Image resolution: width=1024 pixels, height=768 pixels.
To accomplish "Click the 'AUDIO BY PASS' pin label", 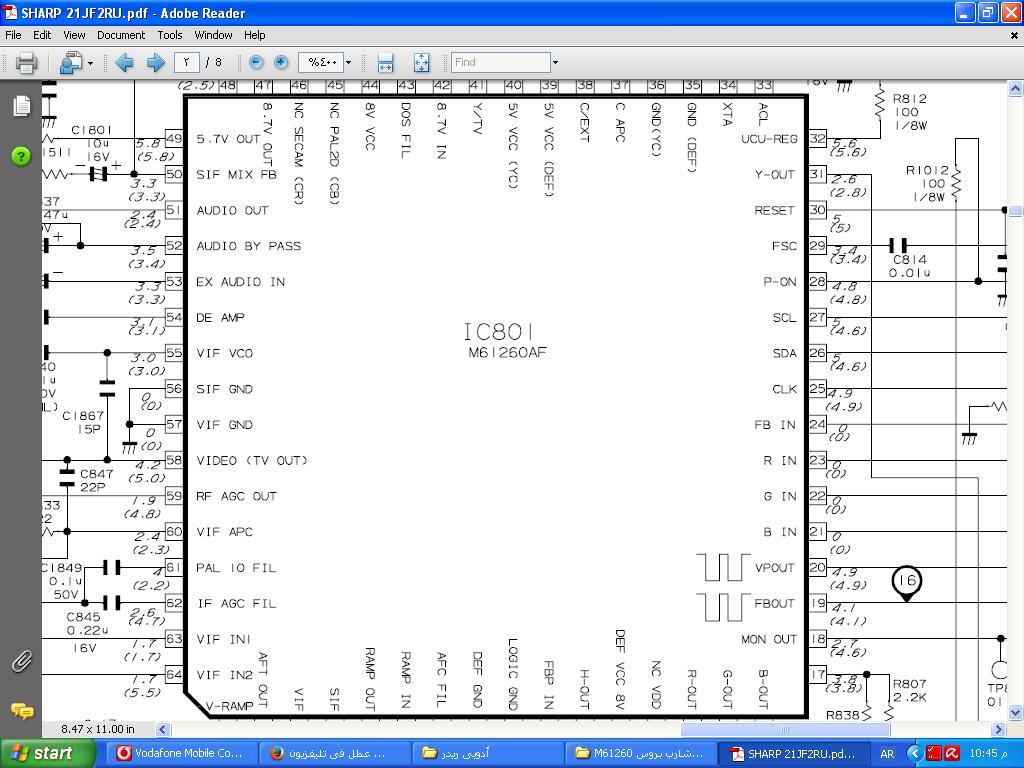I will [x=249, y=246].
